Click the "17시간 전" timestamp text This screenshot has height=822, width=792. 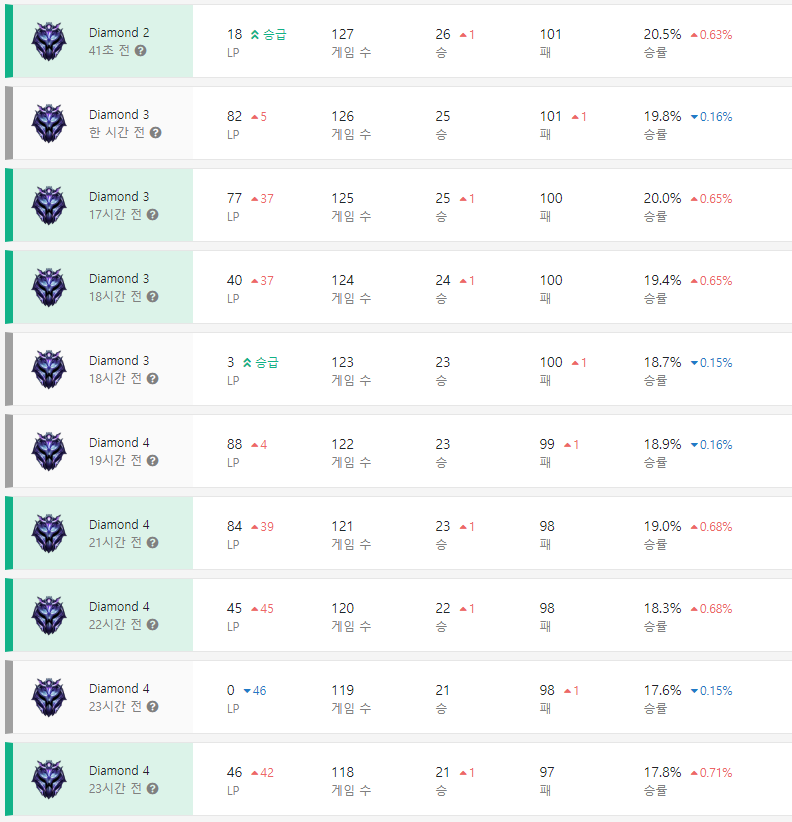pyautogui.click(x=115, y=214)
